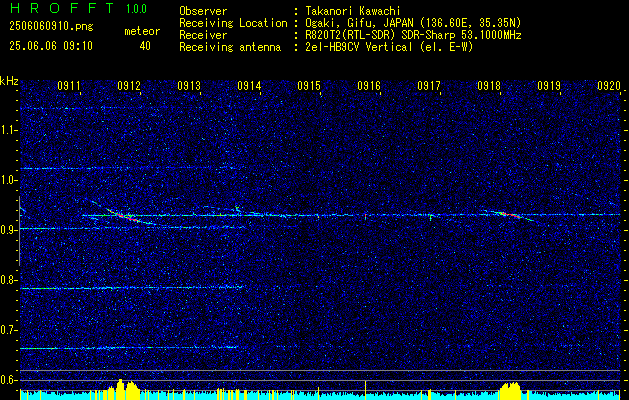Click the 0.9 frequency axis label
Image resolution: width=629 pixels, height=400 pixels.
9,230
